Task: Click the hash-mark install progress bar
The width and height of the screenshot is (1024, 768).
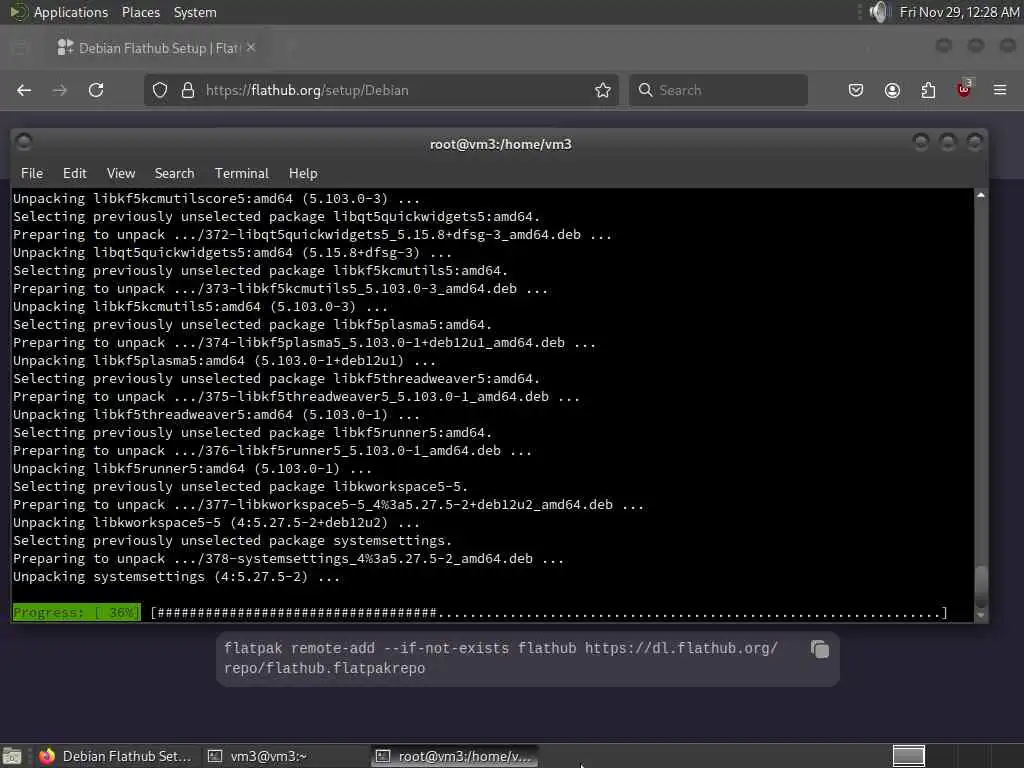Action: 549,613
